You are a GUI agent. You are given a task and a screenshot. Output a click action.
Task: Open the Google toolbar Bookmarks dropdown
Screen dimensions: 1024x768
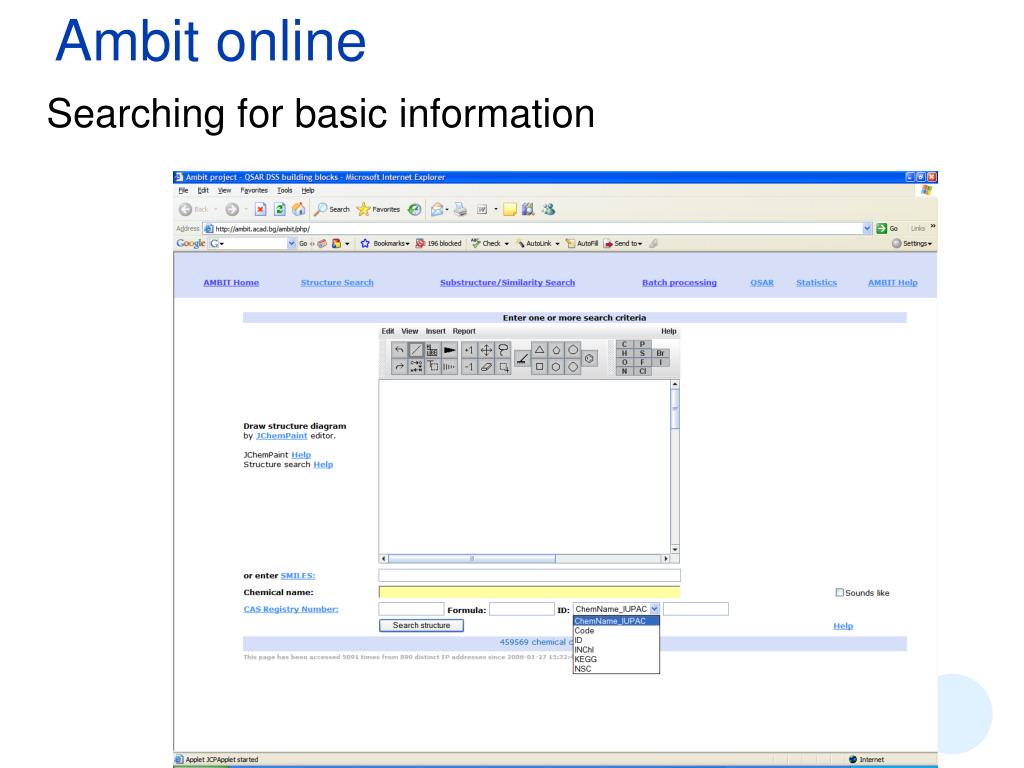click(x=385, y=244)
